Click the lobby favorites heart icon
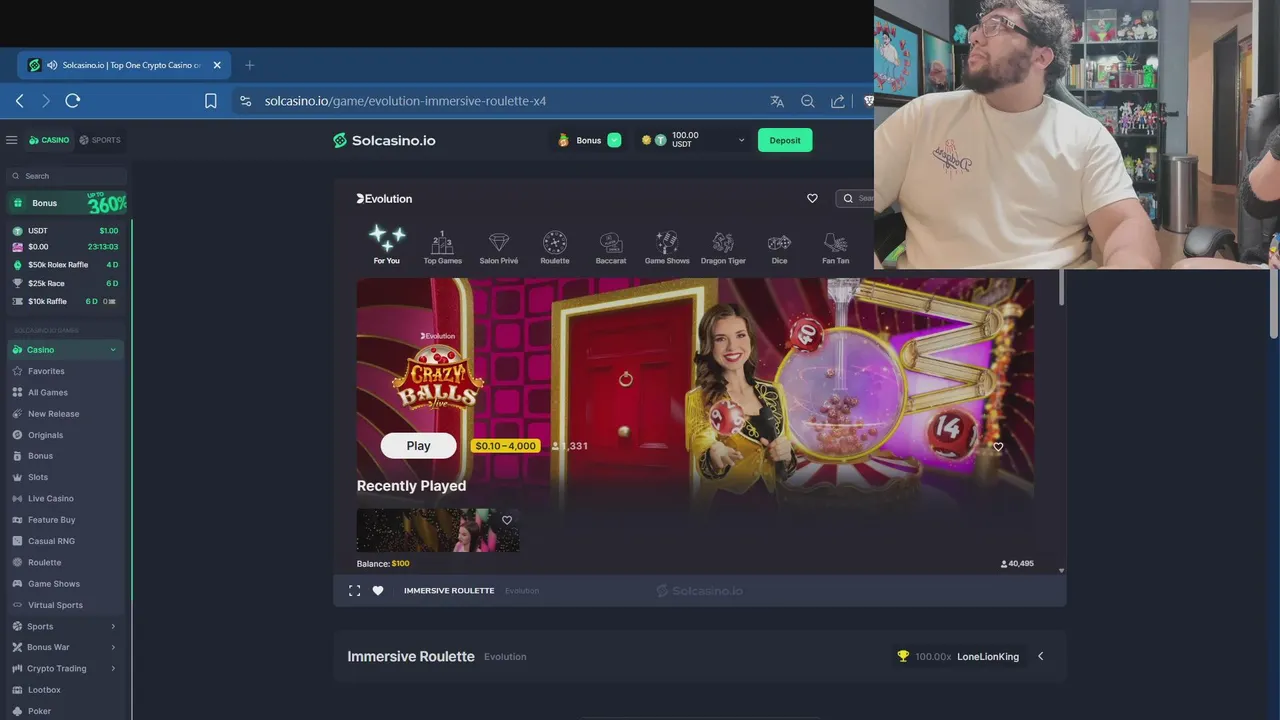Viewport: 1280px width, 720px height. pos(812,199)
